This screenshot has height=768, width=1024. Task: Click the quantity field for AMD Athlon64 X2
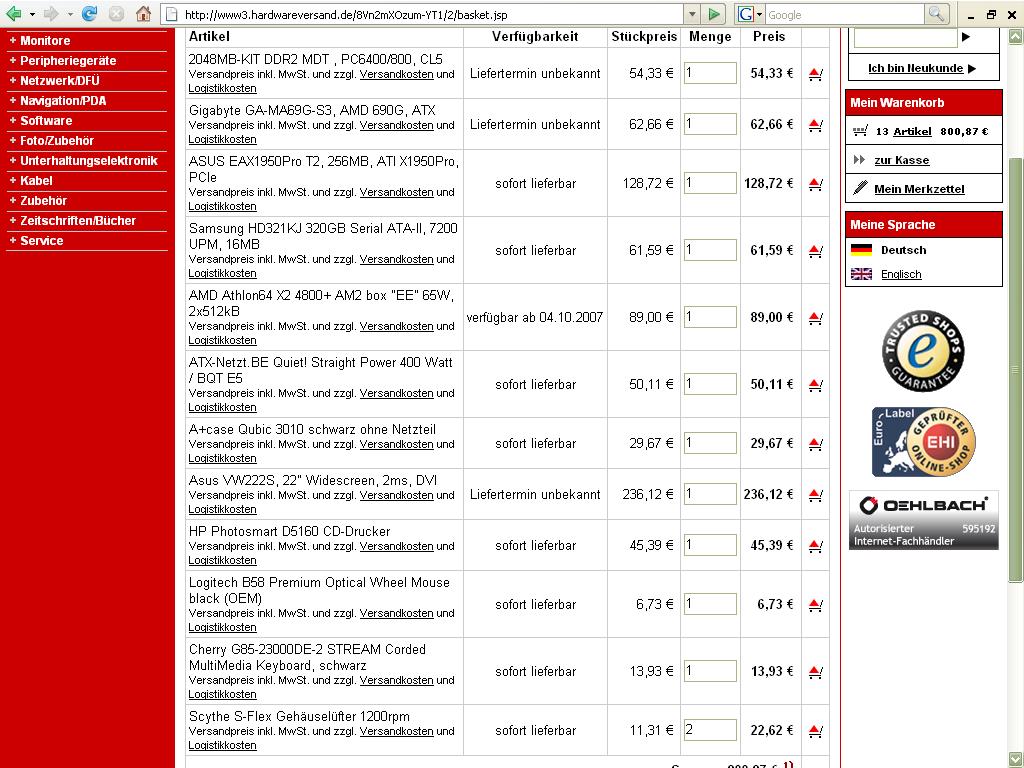(x=710, y=317)
